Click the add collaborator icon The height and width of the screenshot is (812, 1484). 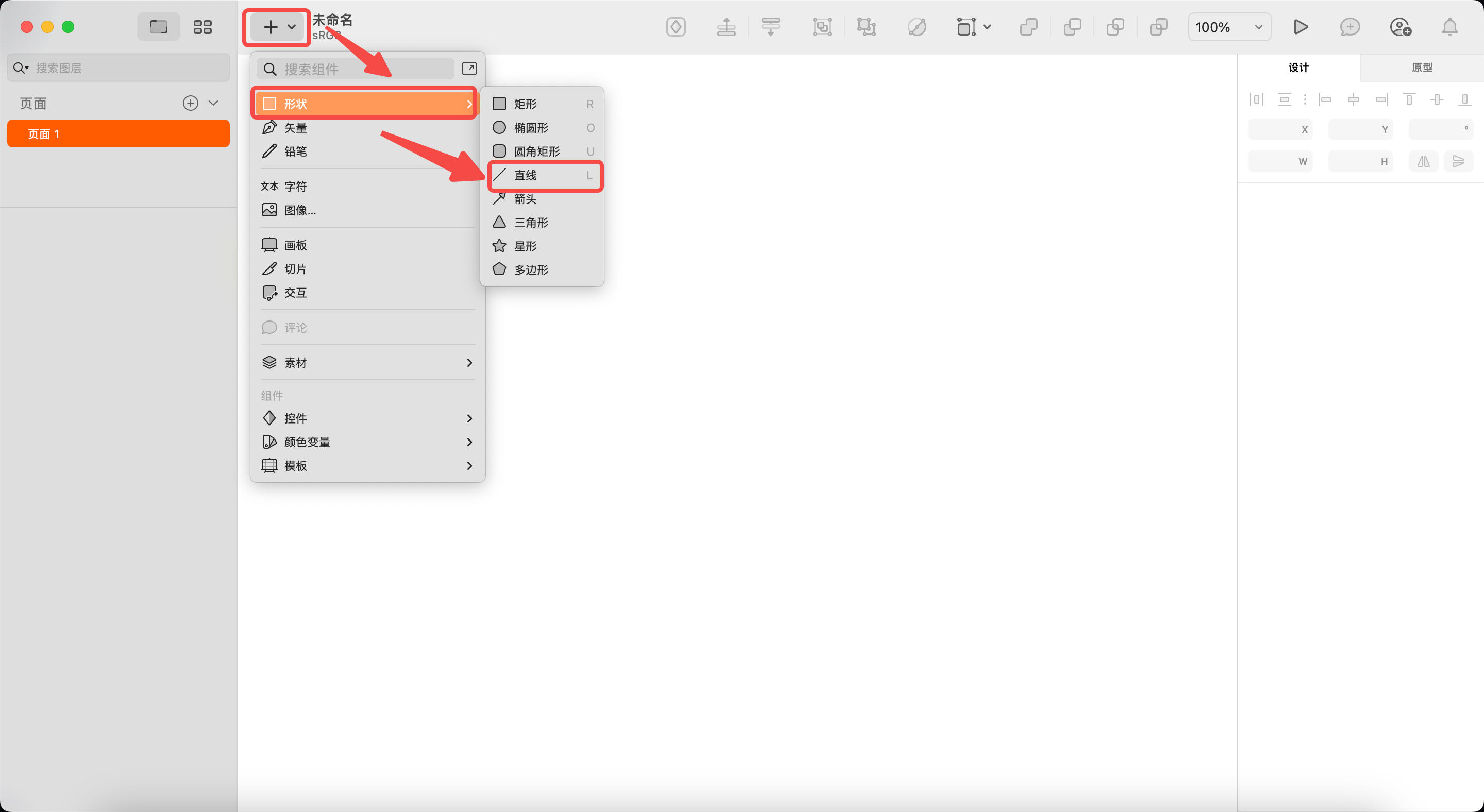[x=1400, y=27]
